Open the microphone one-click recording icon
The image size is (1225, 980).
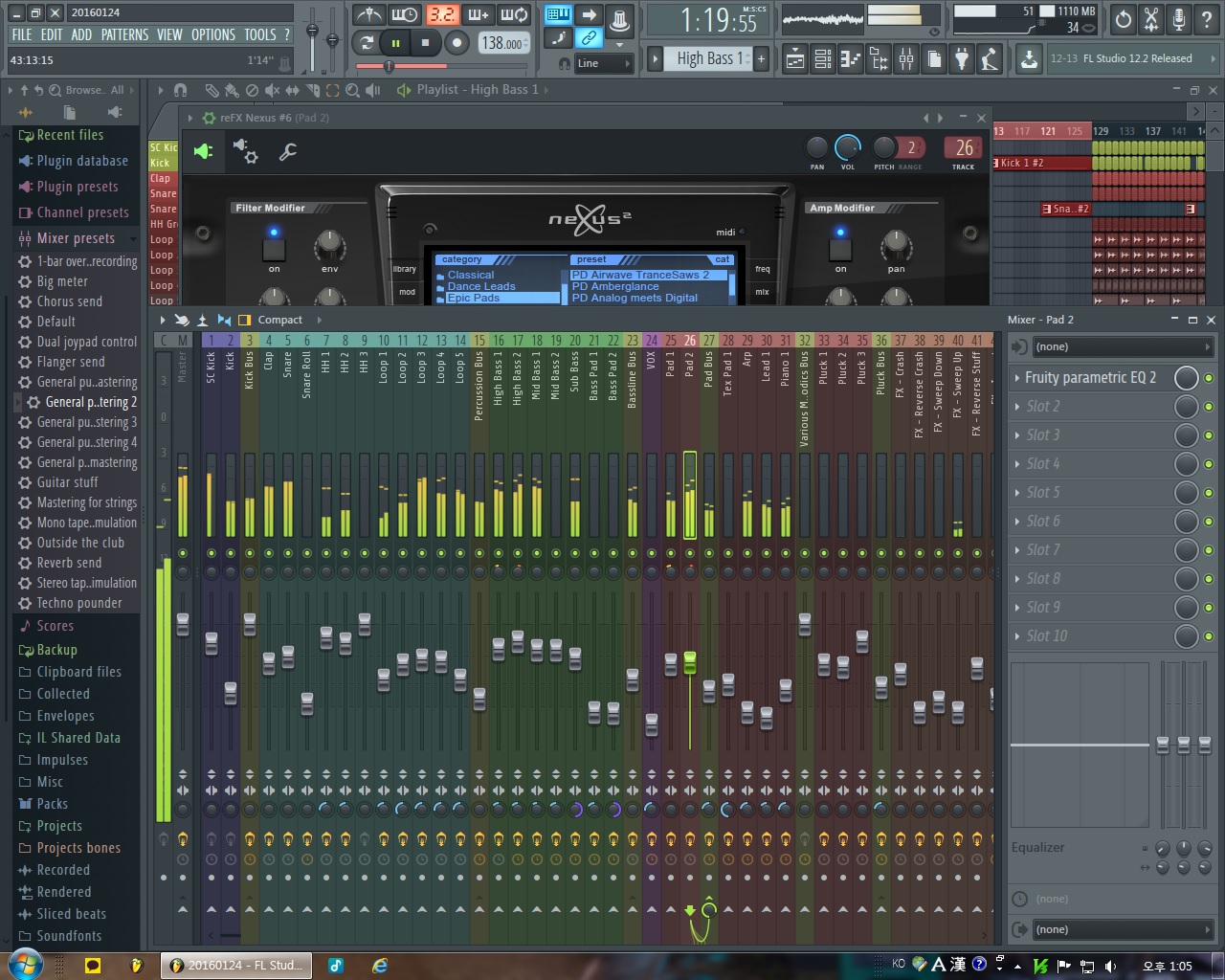click(x=1179, y=19)
